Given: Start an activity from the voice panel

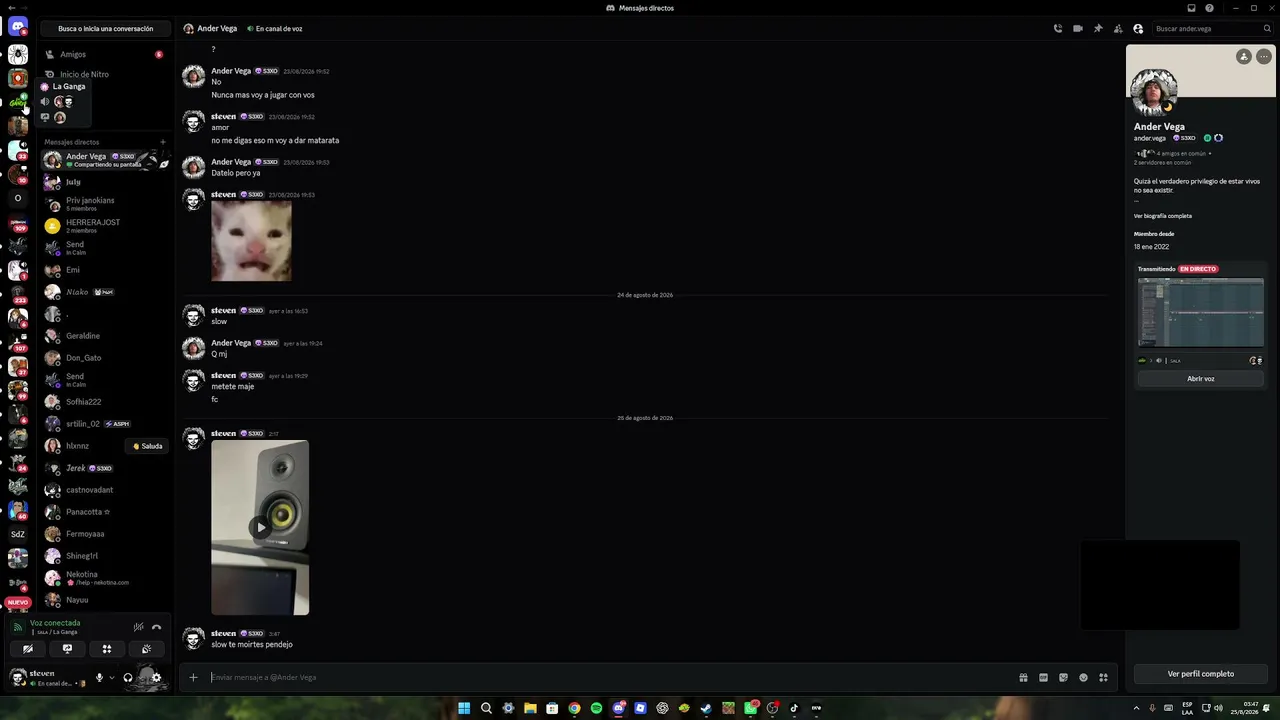Looking at the screenshot, I should tap(107, 649).
